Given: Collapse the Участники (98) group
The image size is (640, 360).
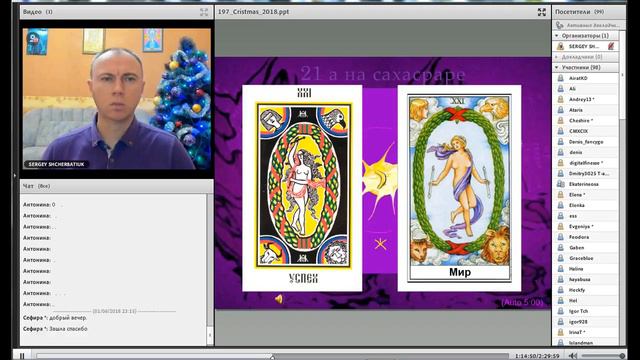Looking at the screenshot, I should tap(557, 67).
